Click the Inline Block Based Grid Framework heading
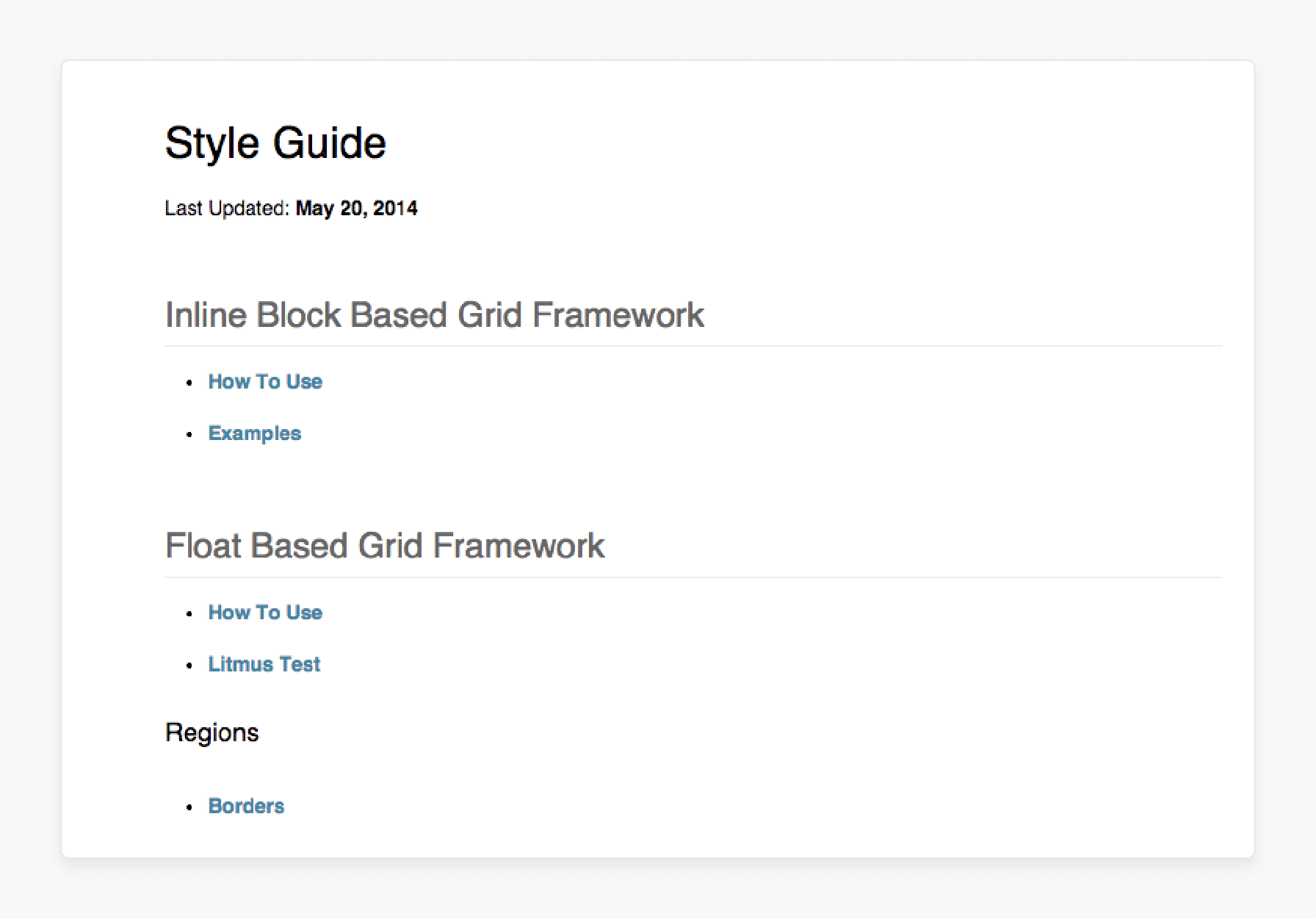 pos(434,315)
